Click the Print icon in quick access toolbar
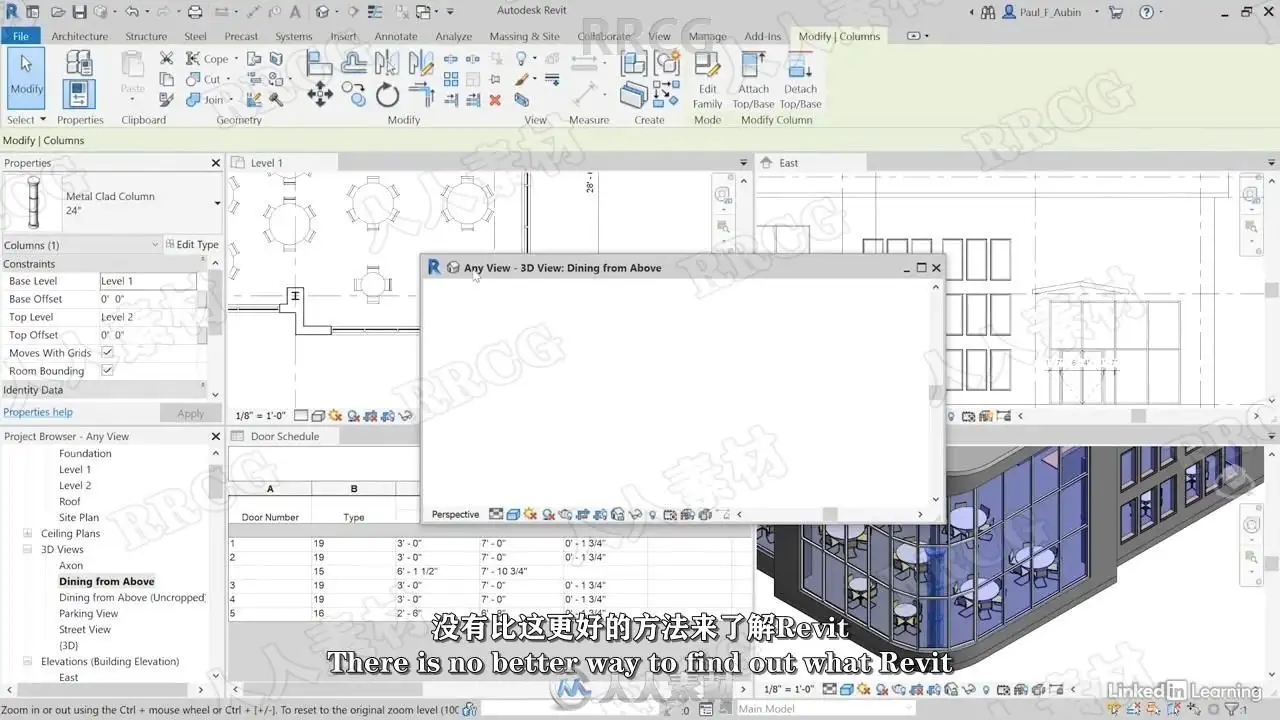Image resolution: width=1280 pixels, height=720 pixels. (x=195, y=12)
